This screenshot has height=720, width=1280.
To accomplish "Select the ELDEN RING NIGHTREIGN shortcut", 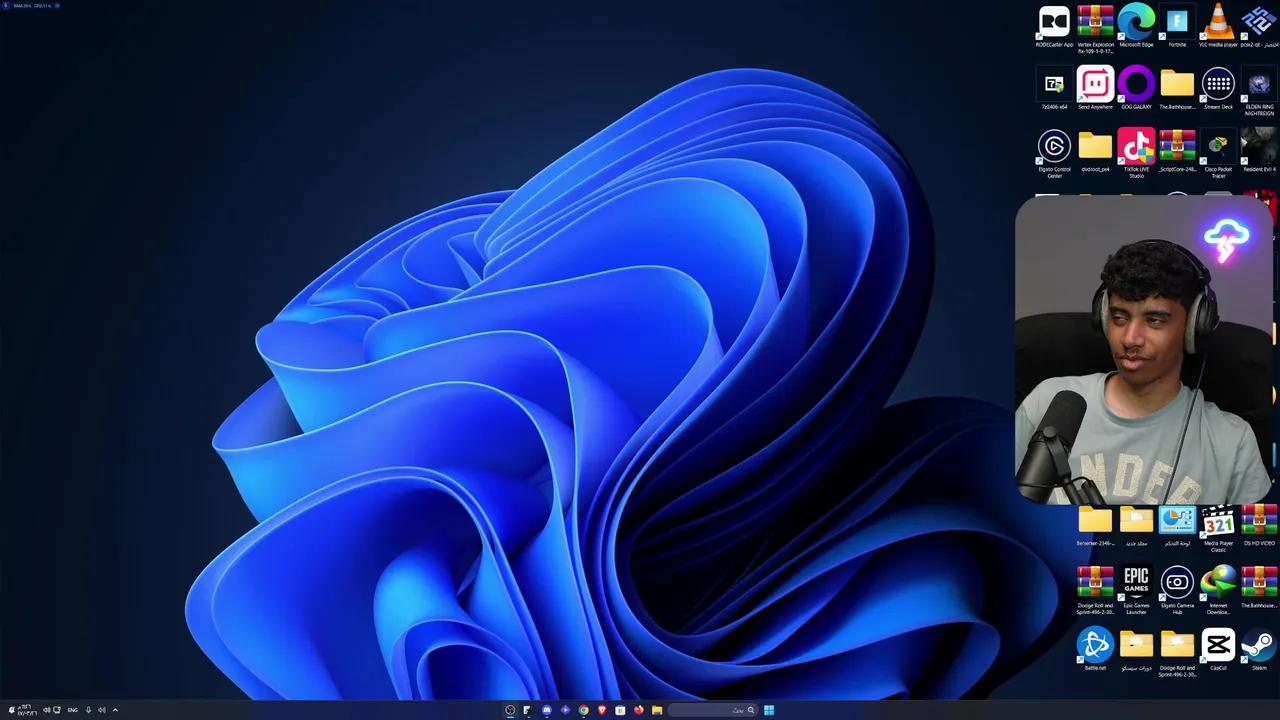I will point(1259,92).
